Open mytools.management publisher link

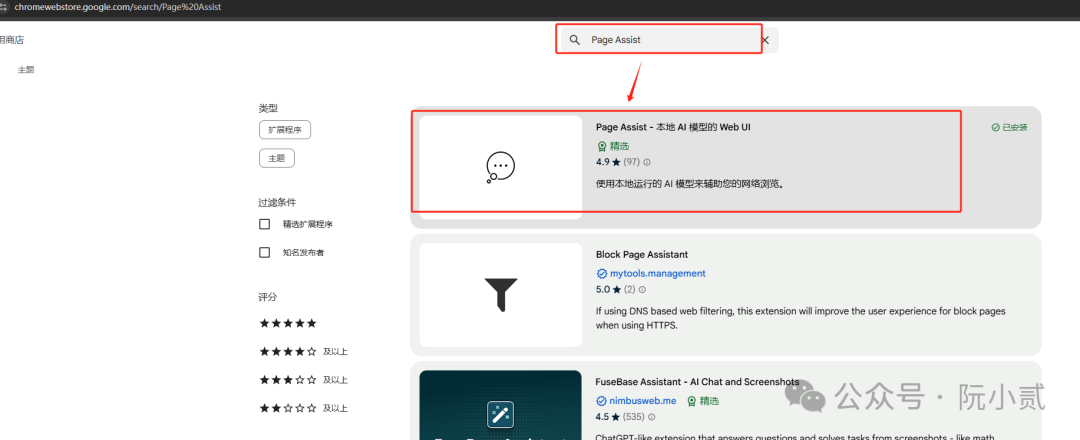[x=658, y=273]
